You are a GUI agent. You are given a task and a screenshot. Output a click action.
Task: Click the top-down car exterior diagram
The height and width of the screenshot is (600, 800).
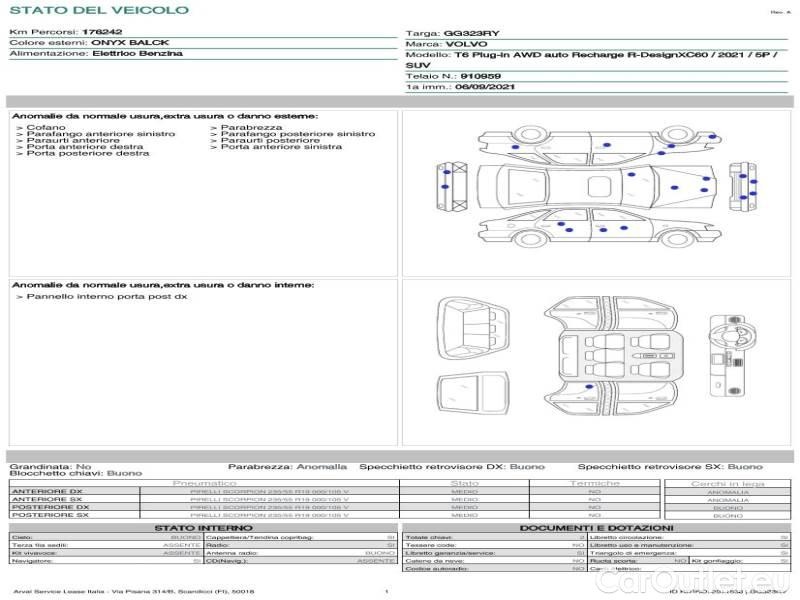tap(595, 187)
